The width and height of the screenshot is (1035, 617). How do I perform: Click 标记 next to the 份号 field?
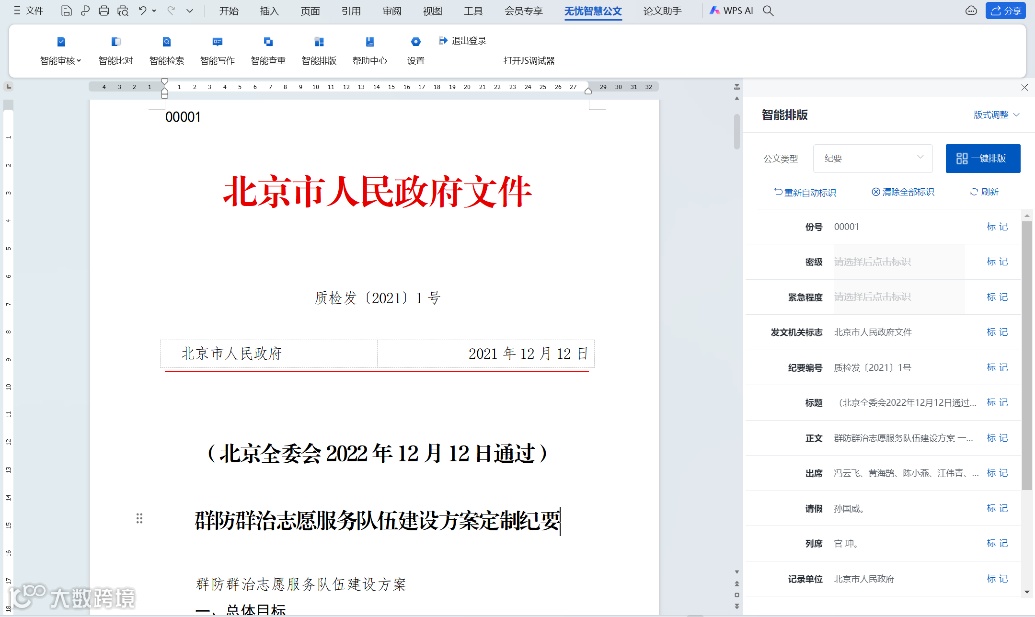997,227
